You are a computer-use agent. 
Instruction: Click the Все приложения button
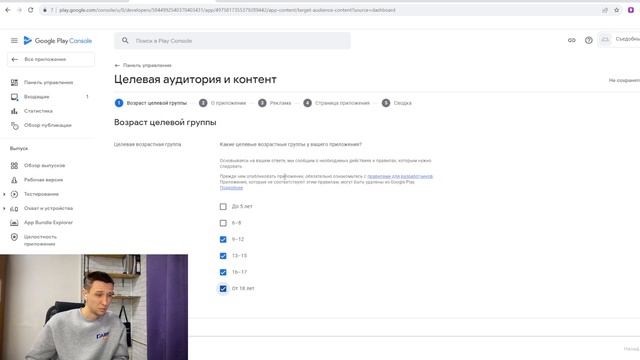click(51, 59)
